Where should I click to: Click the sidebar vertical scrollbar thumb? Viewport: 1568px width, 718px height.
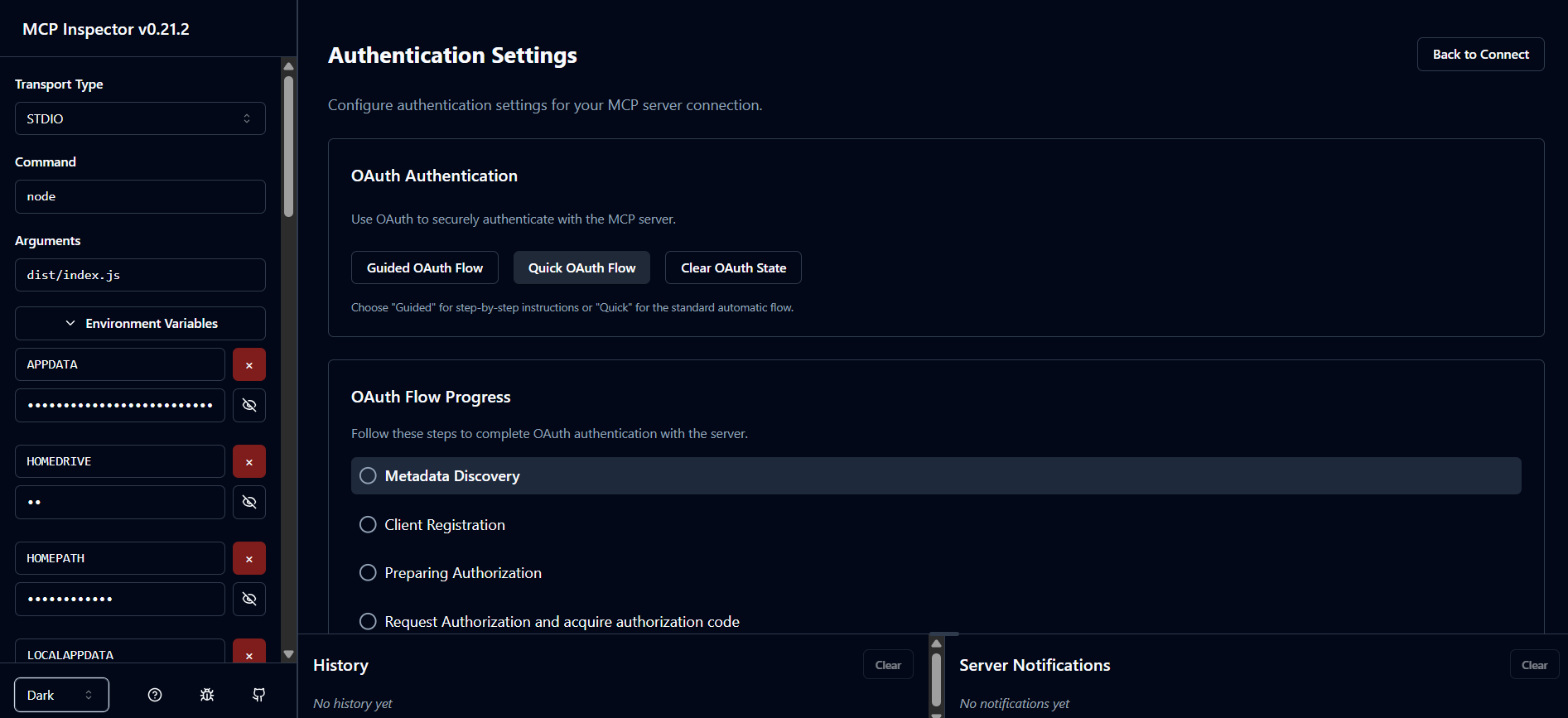288,147
